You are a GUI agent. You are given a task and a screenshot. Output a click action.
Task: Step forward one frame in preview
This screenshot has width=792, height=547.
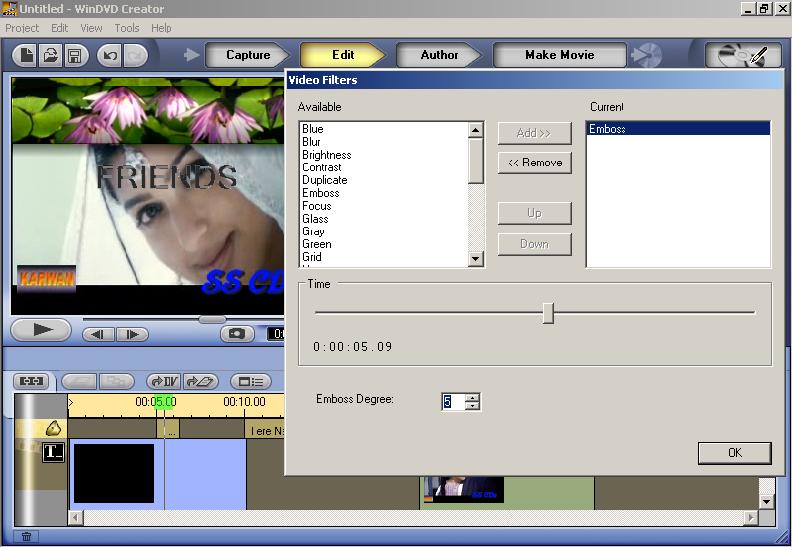coord(132,334)
